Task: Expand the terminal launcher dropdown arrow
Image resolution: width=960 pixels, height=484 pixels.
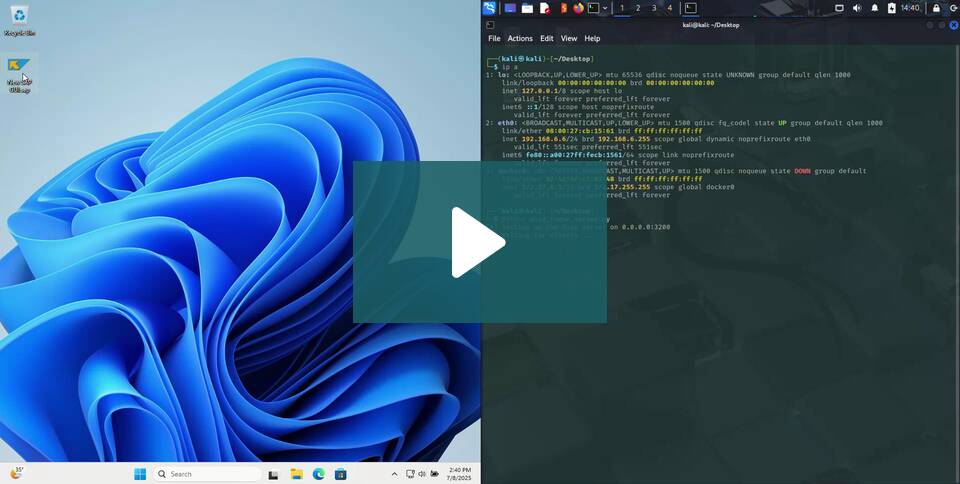Action: (x=605, y=8)
